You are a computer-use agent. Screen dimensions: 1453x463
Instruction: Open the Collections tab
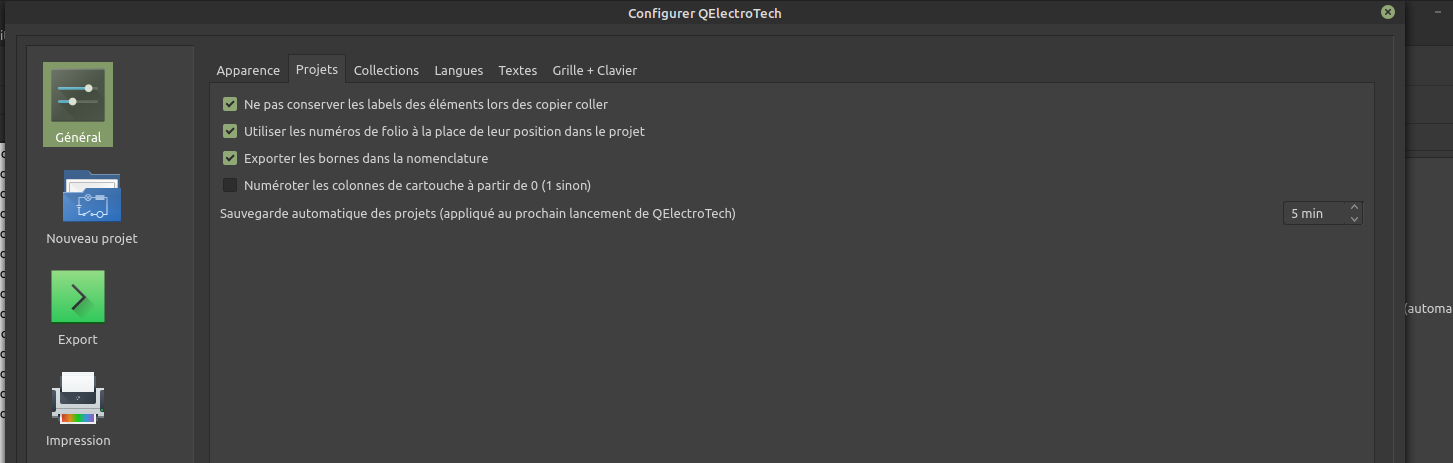pos(386,70)
